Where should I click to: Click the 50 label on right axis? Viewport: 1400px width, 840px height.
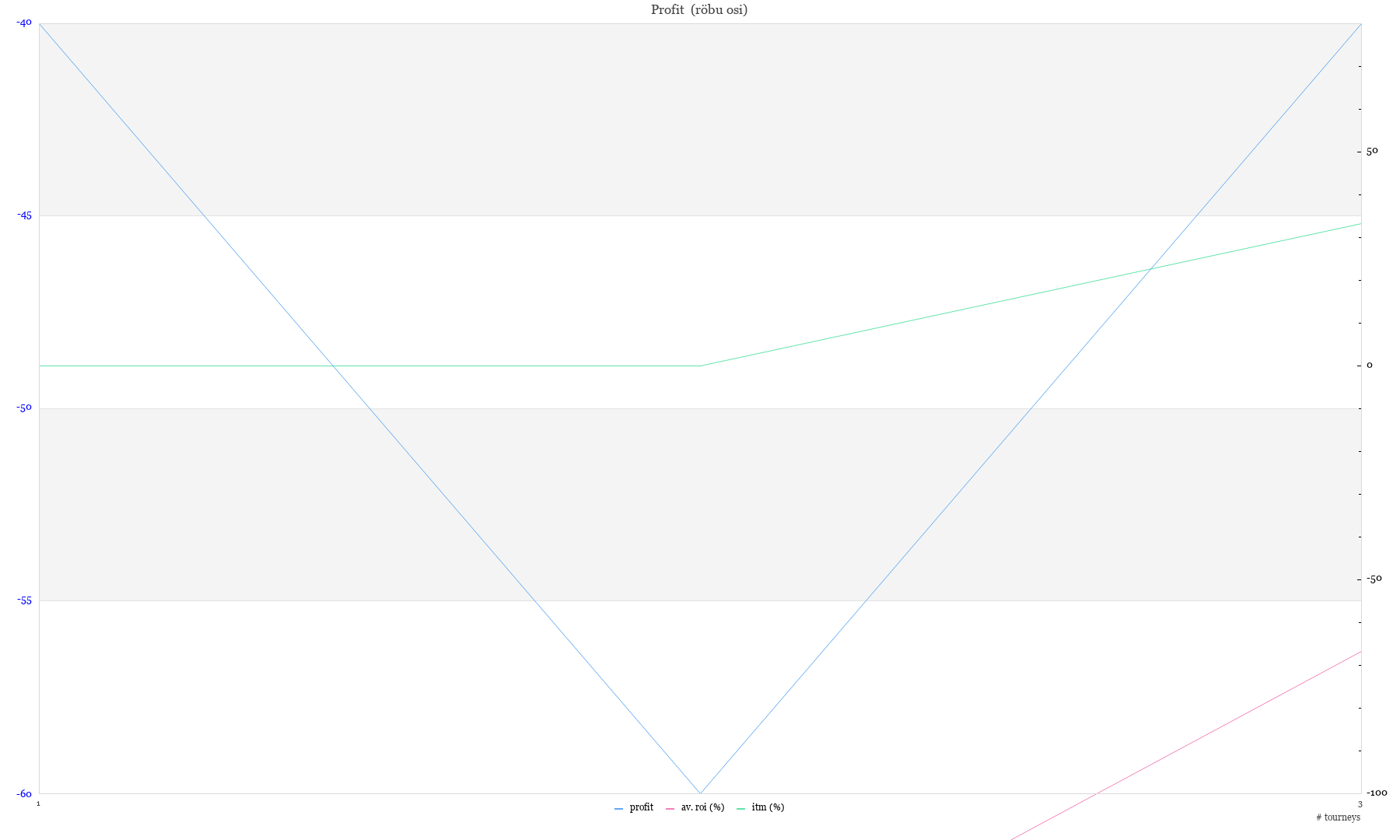click(1372, 152)
